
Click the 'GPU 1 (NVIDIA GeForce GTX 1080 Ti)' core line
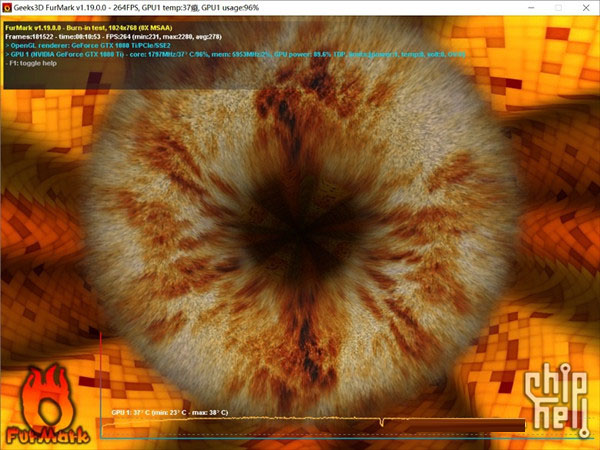click(235, 54)
